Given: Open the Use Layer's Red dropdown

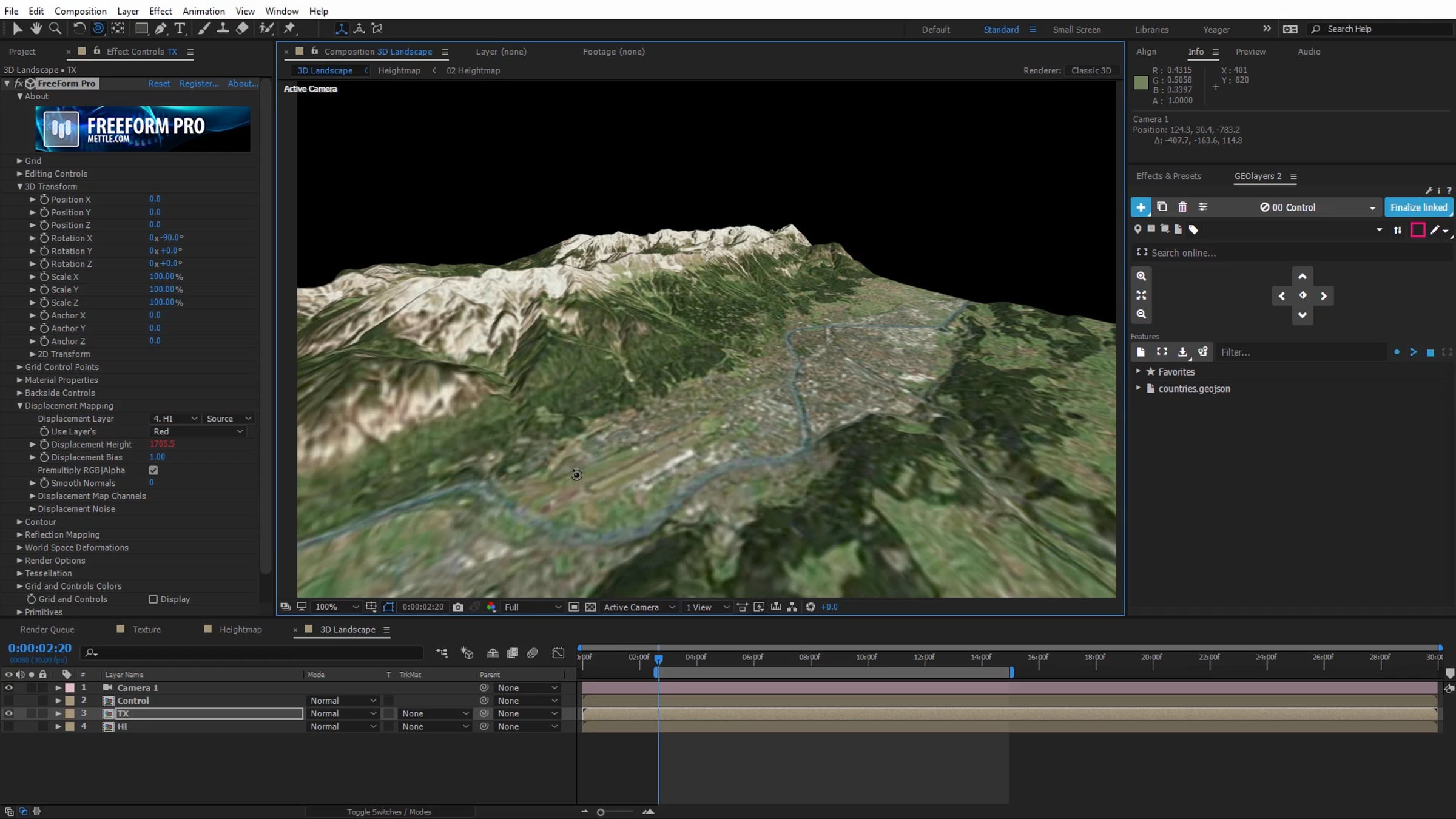Looking at the screenshot, I should coord(198,431).
